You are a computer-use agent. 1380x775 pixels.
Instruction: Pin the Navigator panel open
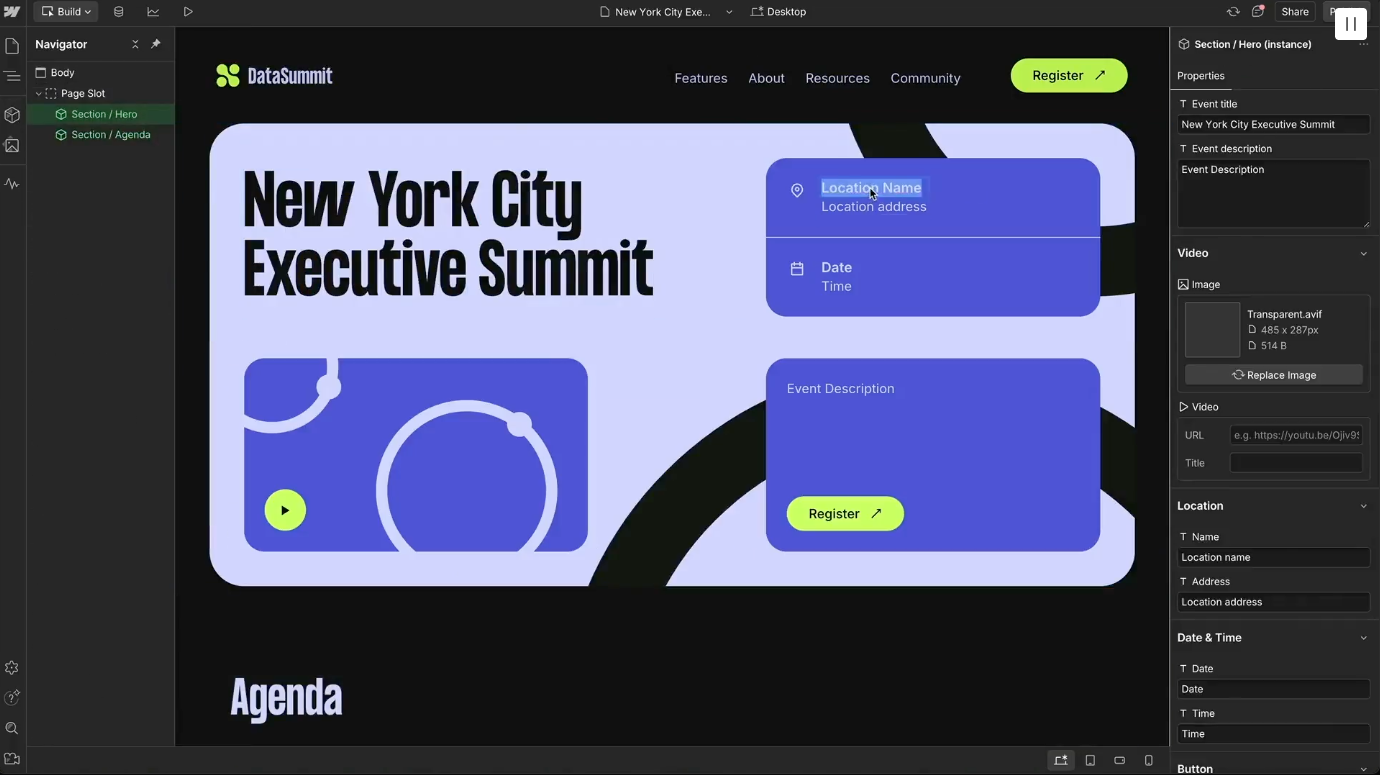(x=155, y=44)
